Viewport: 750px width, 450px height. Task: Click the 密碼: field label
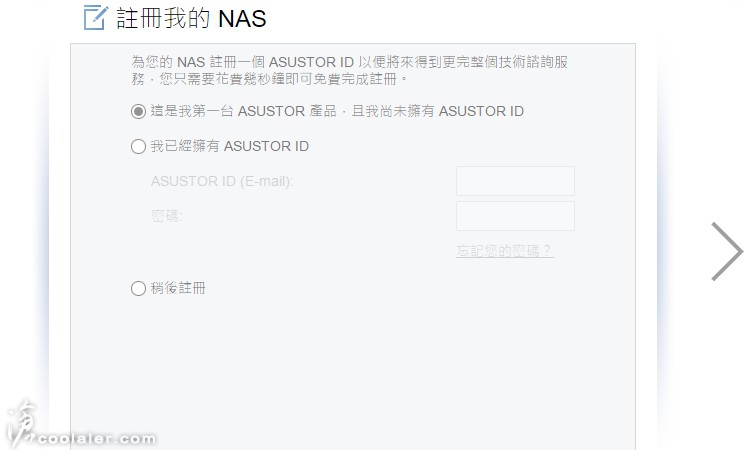(x=166, y=216)
